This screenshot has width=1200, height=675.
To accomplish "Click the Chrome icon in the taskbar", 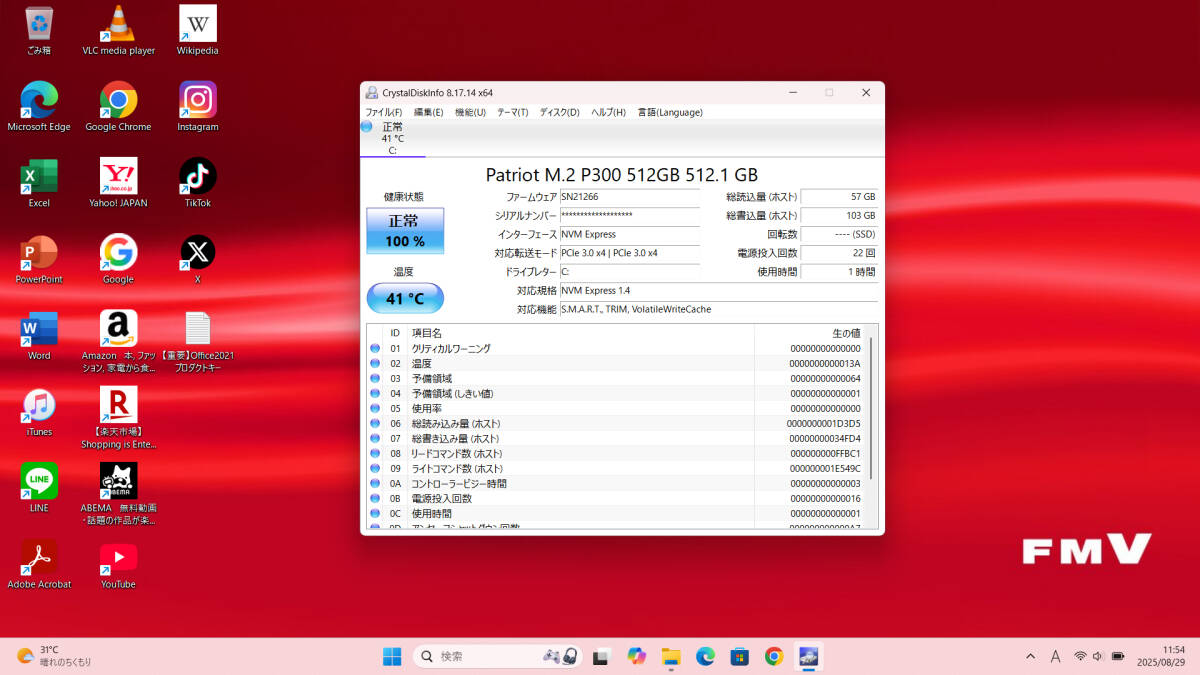I will point(773,656).
